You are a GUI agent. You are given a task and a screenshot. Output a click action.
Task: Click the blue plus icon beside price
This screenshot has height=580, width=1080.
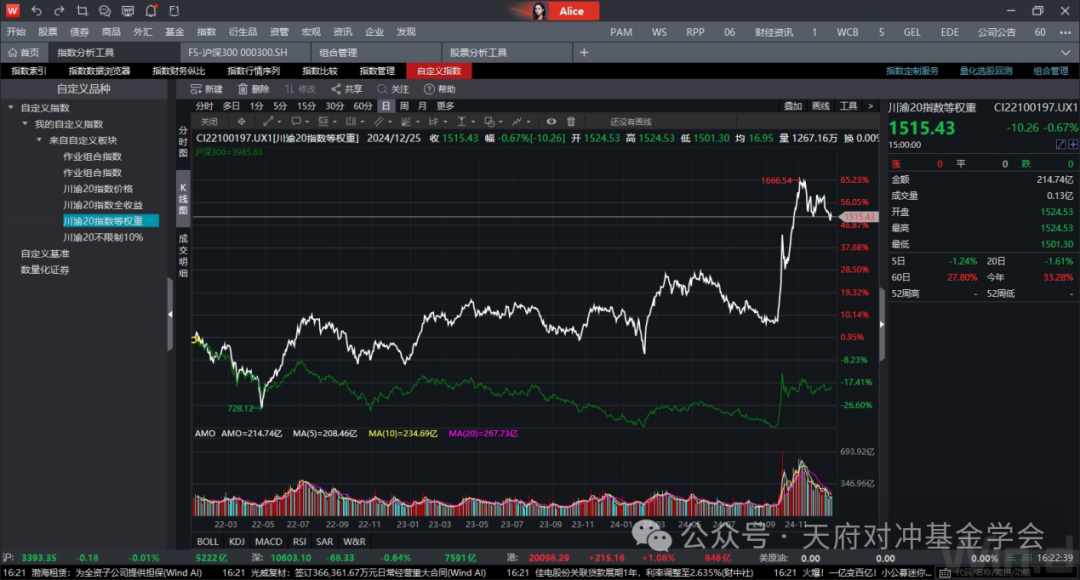(1073, 145)
